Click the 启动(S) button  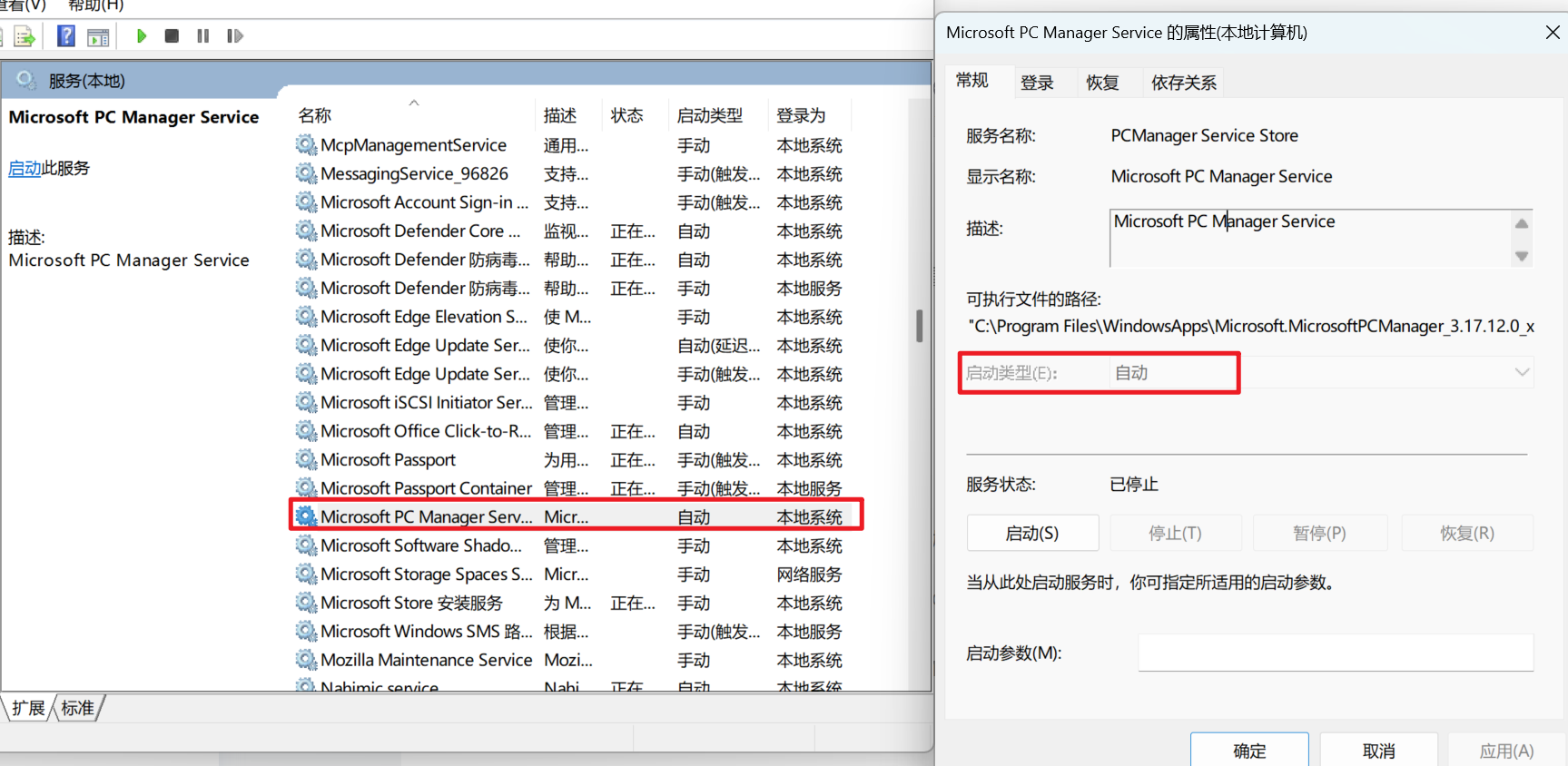click(x=1032, y=533)
